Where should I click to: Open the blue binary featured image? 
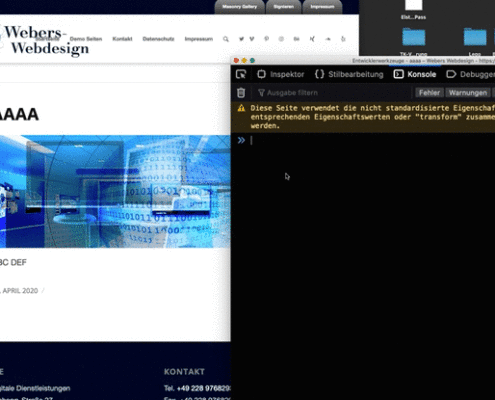[115, 191]
